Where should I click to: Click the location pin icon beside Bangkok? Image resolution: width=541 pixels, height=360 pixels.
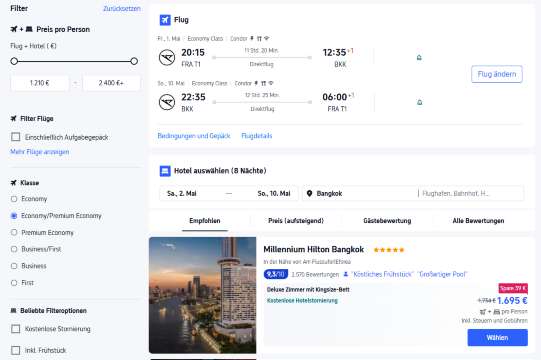[x=309, y=194]
